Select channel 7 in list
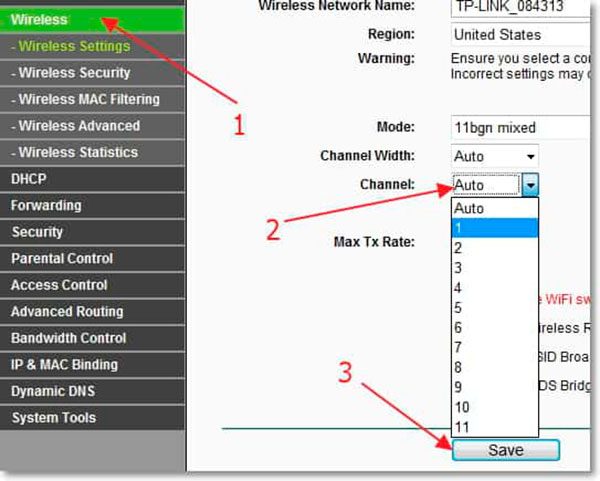 [x=495, y=347]
